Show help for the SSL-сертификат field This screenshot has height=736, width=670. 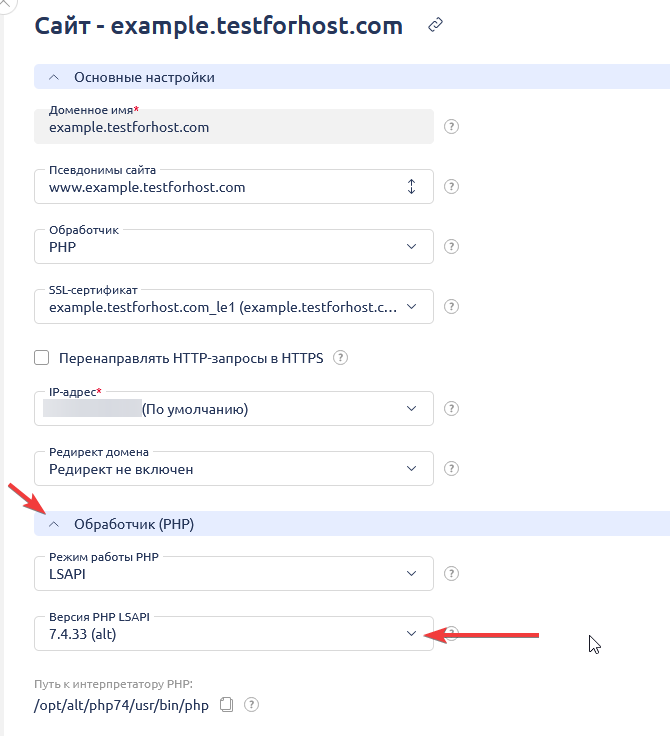[452, 306]
